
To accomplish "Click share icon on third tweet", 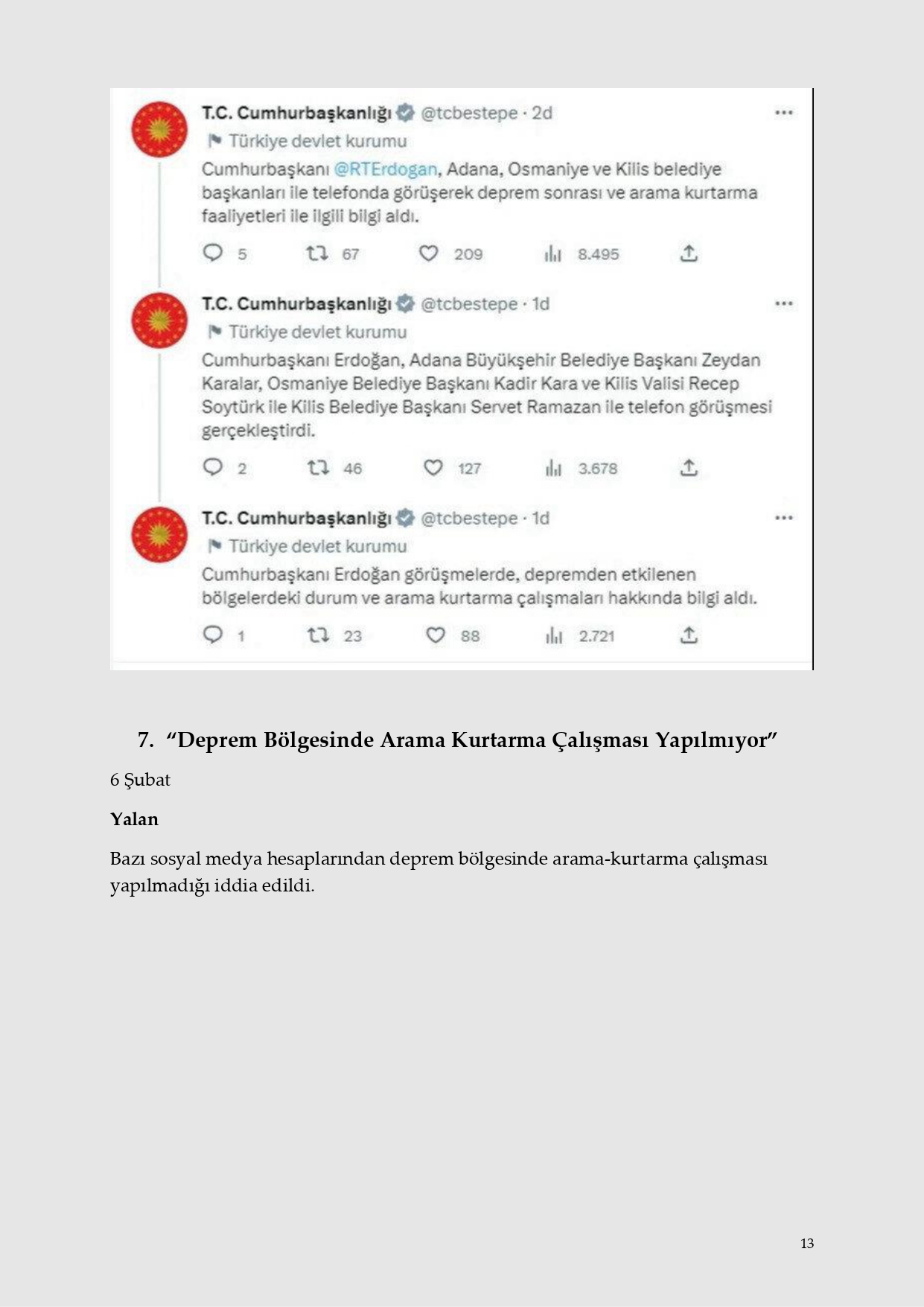I will tap(689, 635).
